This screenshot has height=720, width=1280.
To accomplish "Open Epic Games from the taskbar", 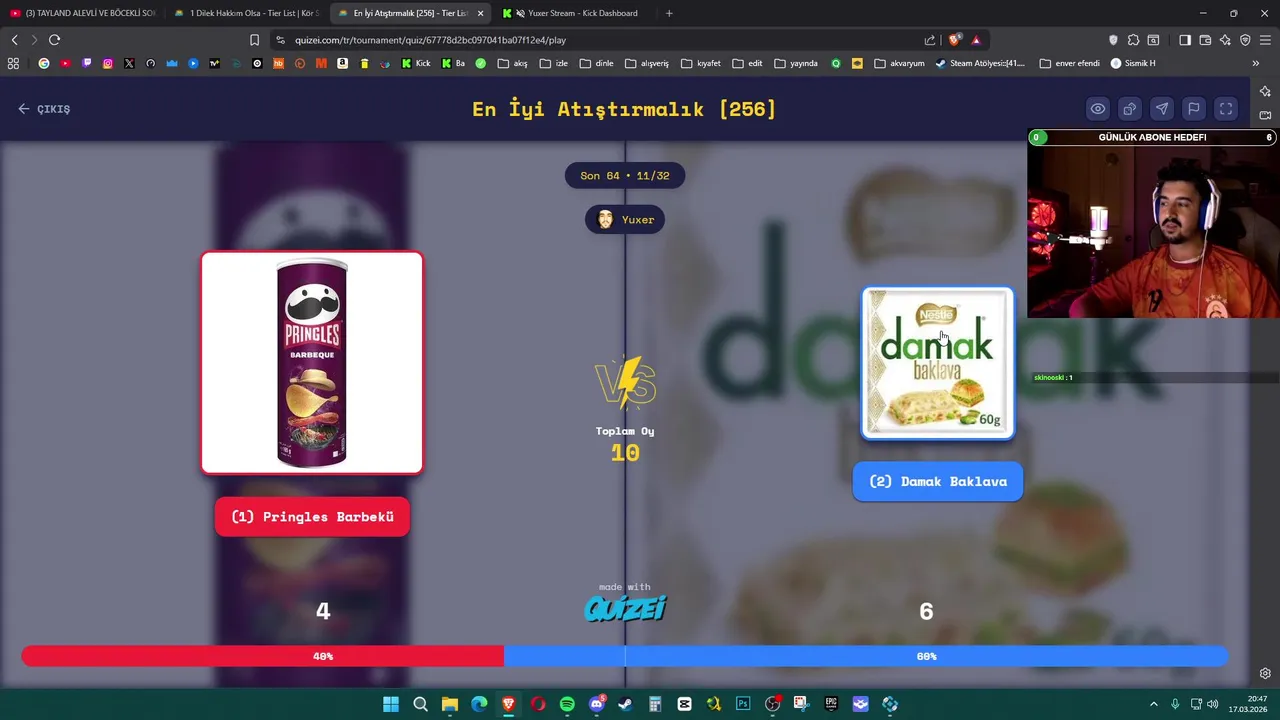I will point(831,704).
